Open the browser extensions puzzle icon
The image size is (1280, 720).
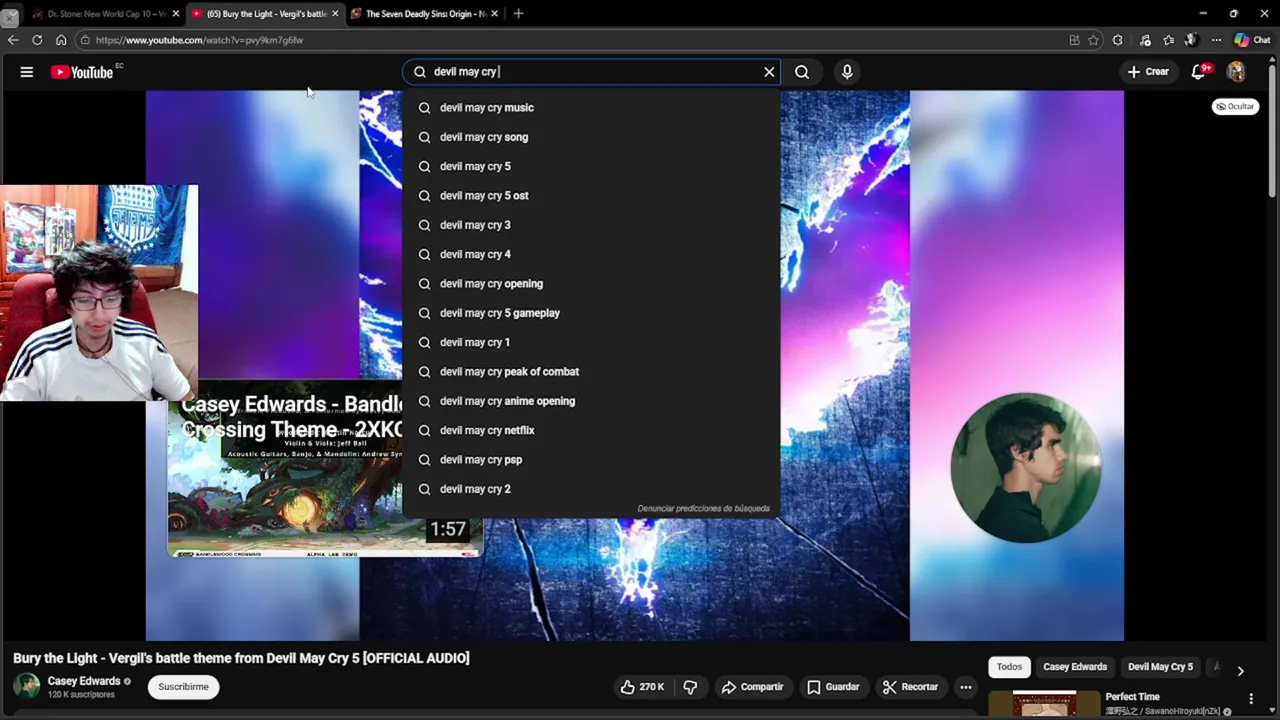click(x=1118, y=40)
